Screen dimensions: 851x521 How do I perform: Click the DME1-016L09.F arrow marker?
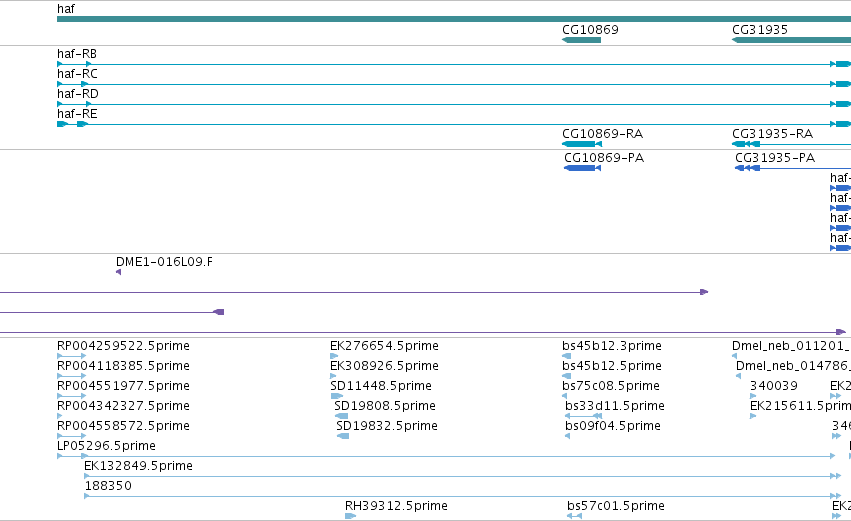(118, 272)
